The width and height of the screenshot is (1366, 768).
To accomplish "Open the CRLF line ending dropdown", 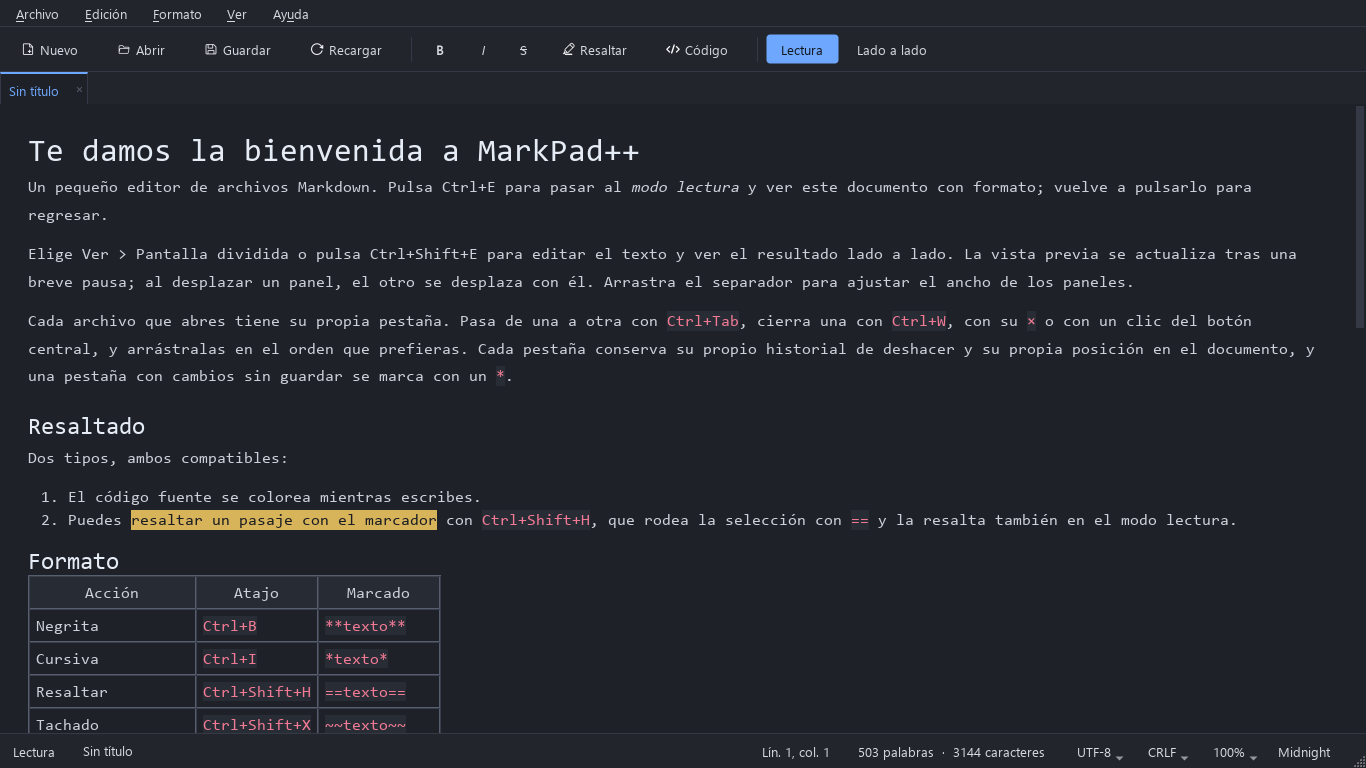I will [x=1168, y=753].
